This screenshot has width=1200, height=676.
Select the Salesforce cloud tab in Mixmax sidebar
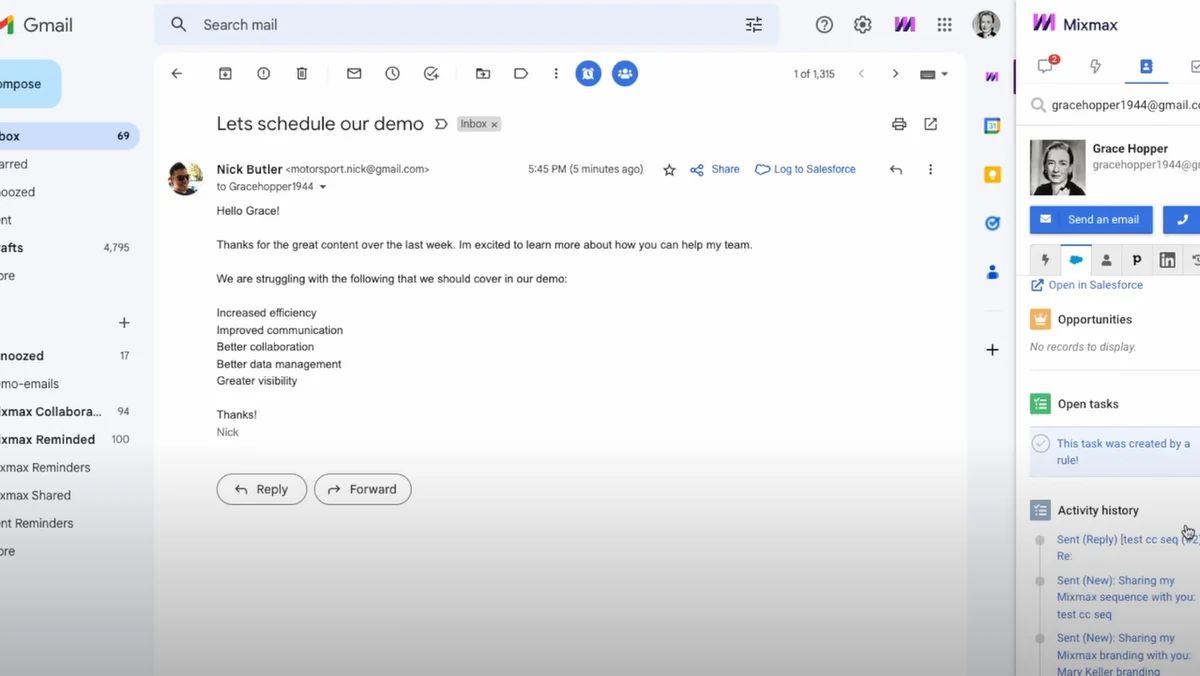click(x=1075, y=259)
